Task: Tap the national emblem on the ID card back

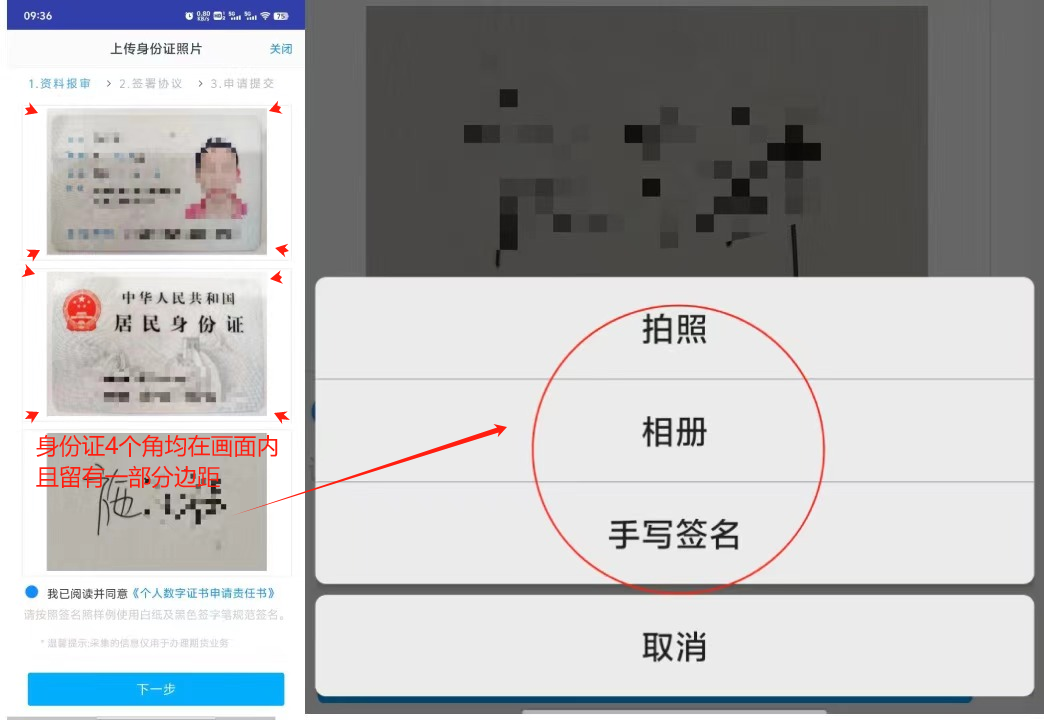Action: pyautogui.click(x=82, y=312)
